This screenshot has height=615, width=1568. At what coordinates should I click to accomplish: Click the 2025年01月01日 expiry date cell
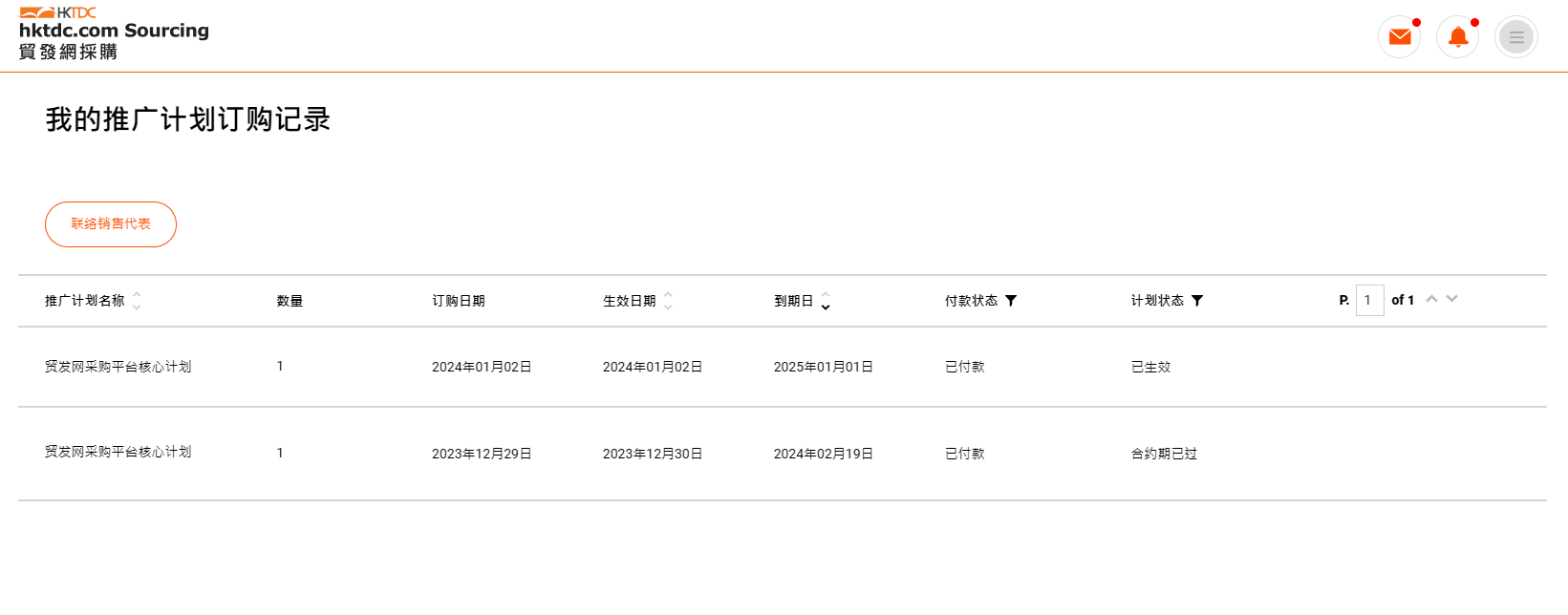click(824, 367)
